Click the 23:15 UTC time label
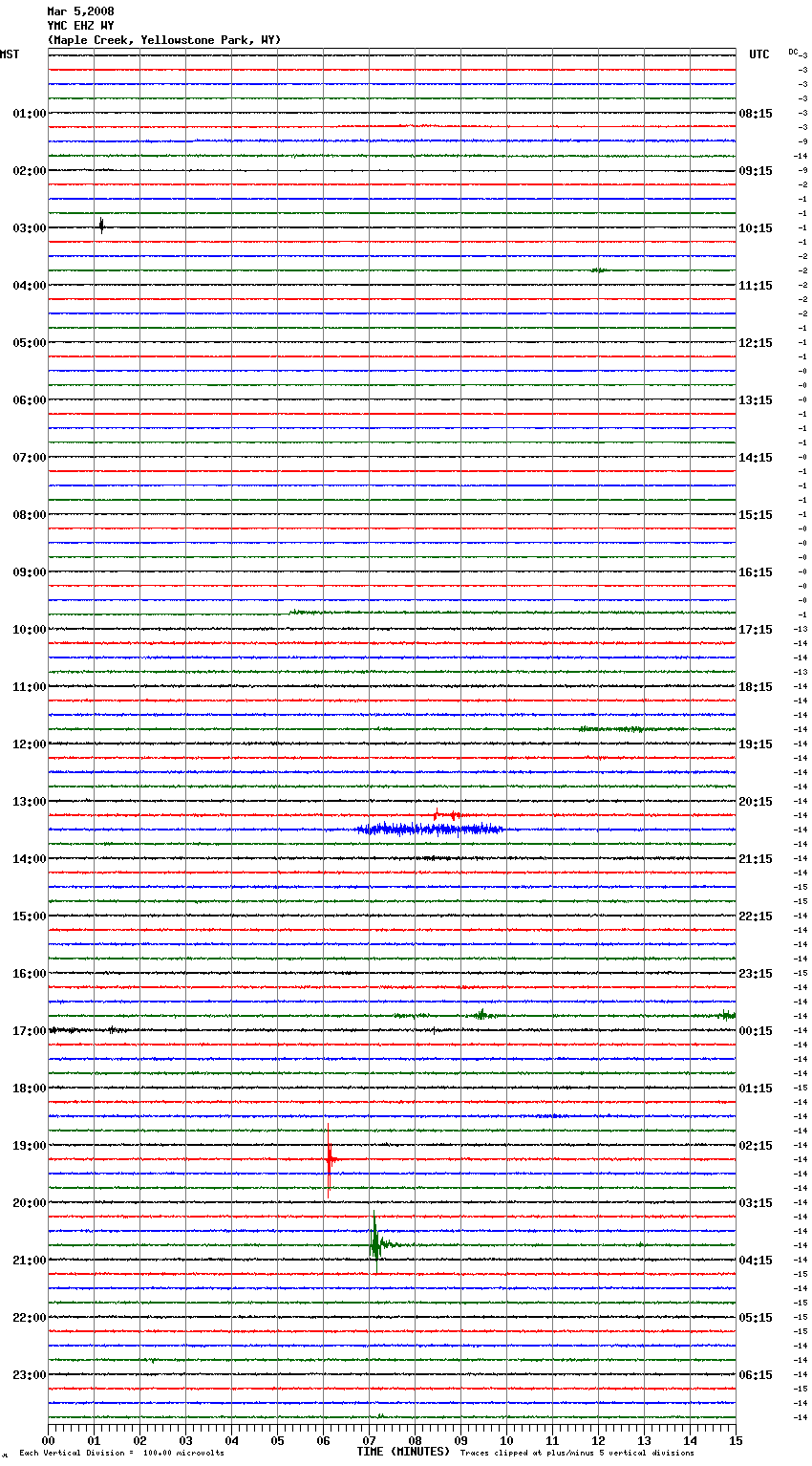Viewport: 812px width, 1466px height. coord(756,974)
